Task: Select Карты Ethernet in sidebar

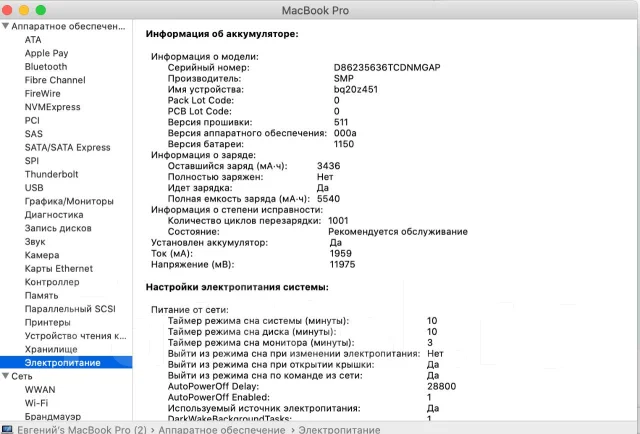Action: click(58, 269)
